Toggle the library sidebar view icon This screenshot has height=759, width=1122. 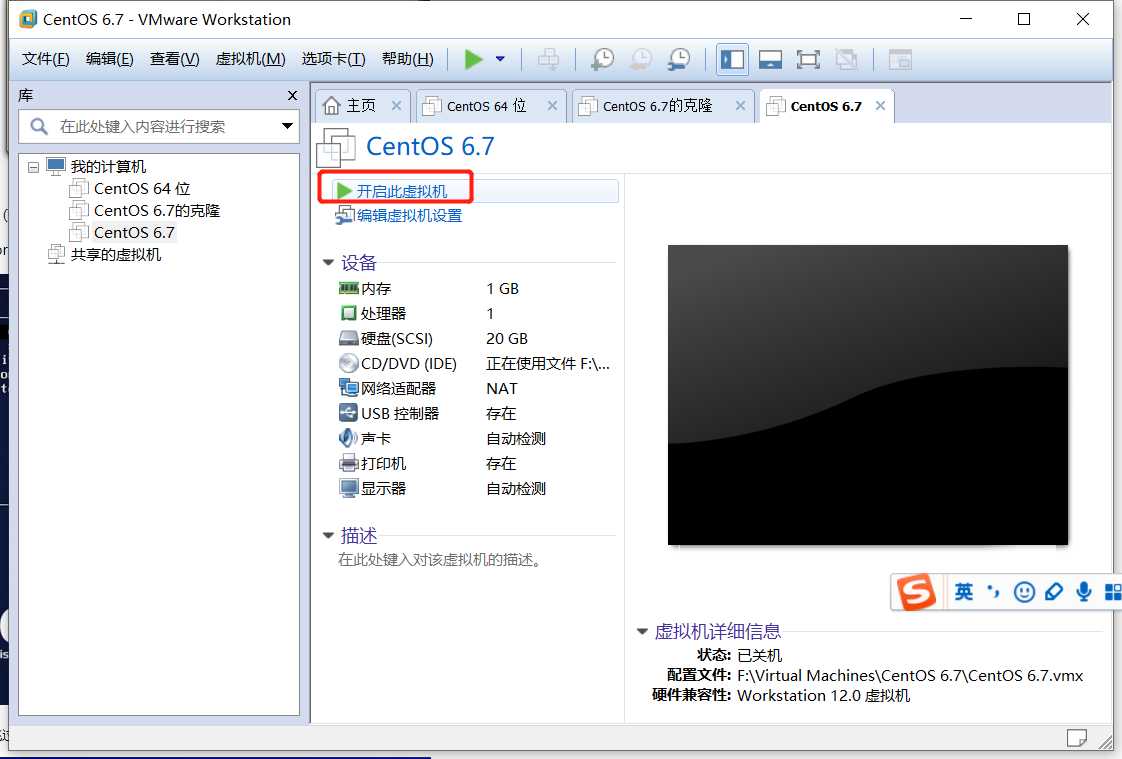pyautogui.click(x=732, y=59)
